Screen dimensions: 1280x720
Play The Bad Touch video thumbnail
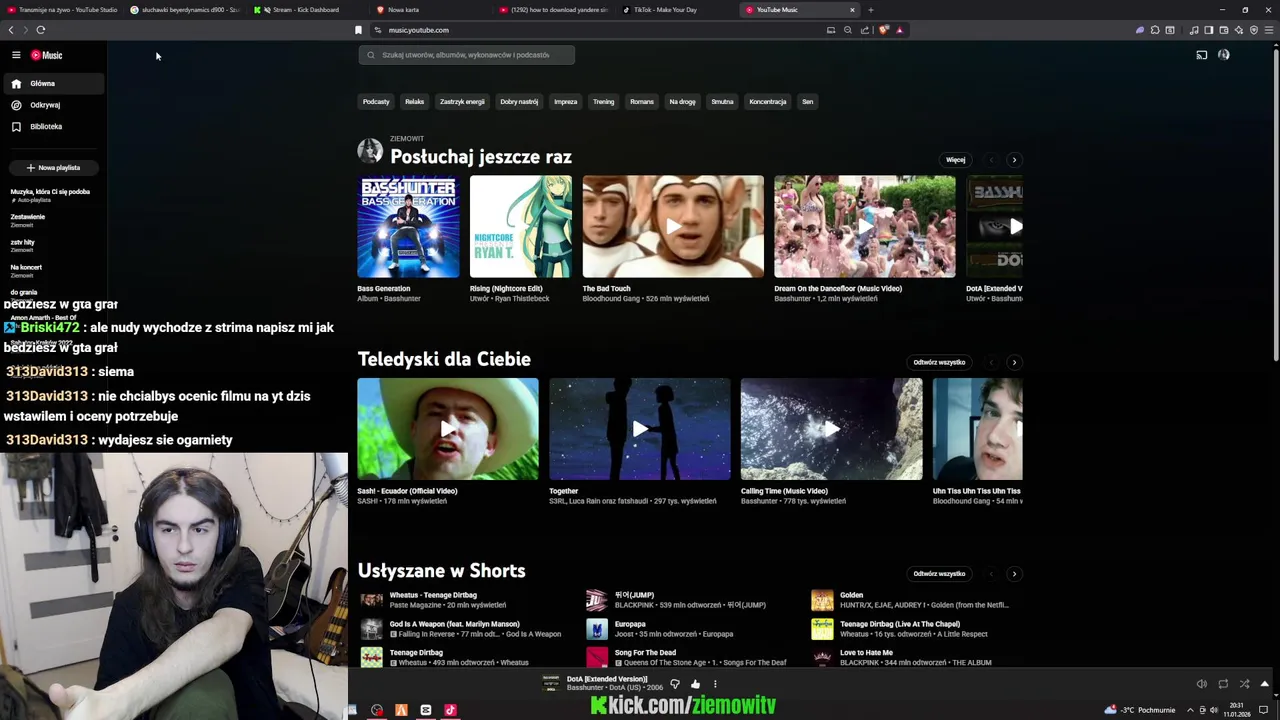pyautogui.click(x=673, y=227)
